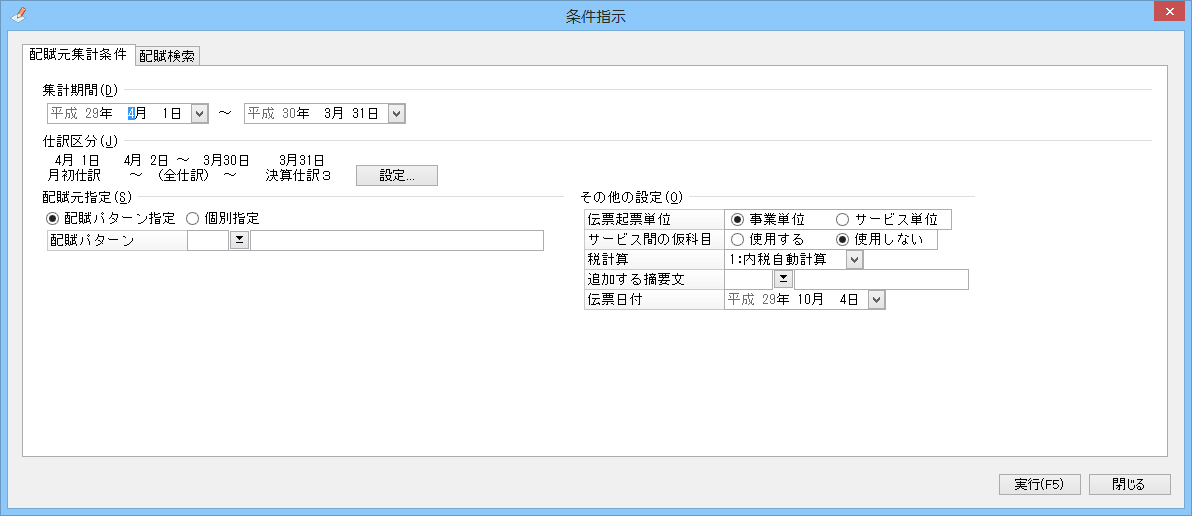This screenshot has height=516, width=1192.
Task: Open the 伝票日付 date dropdown
Action: tap(876, 299)
